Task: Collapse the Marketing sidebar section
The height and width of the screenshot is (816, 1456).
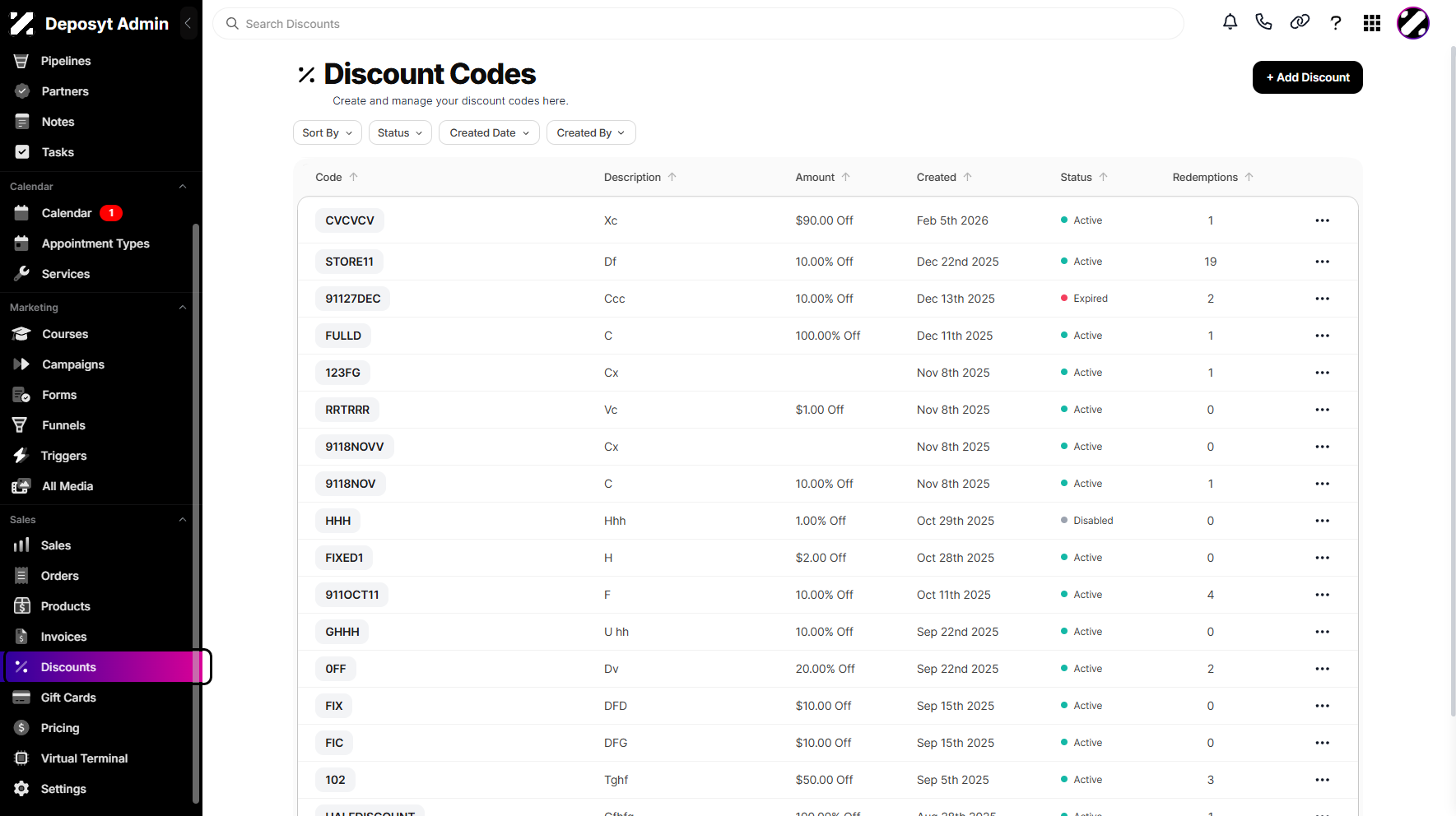Action: [183, 308]
